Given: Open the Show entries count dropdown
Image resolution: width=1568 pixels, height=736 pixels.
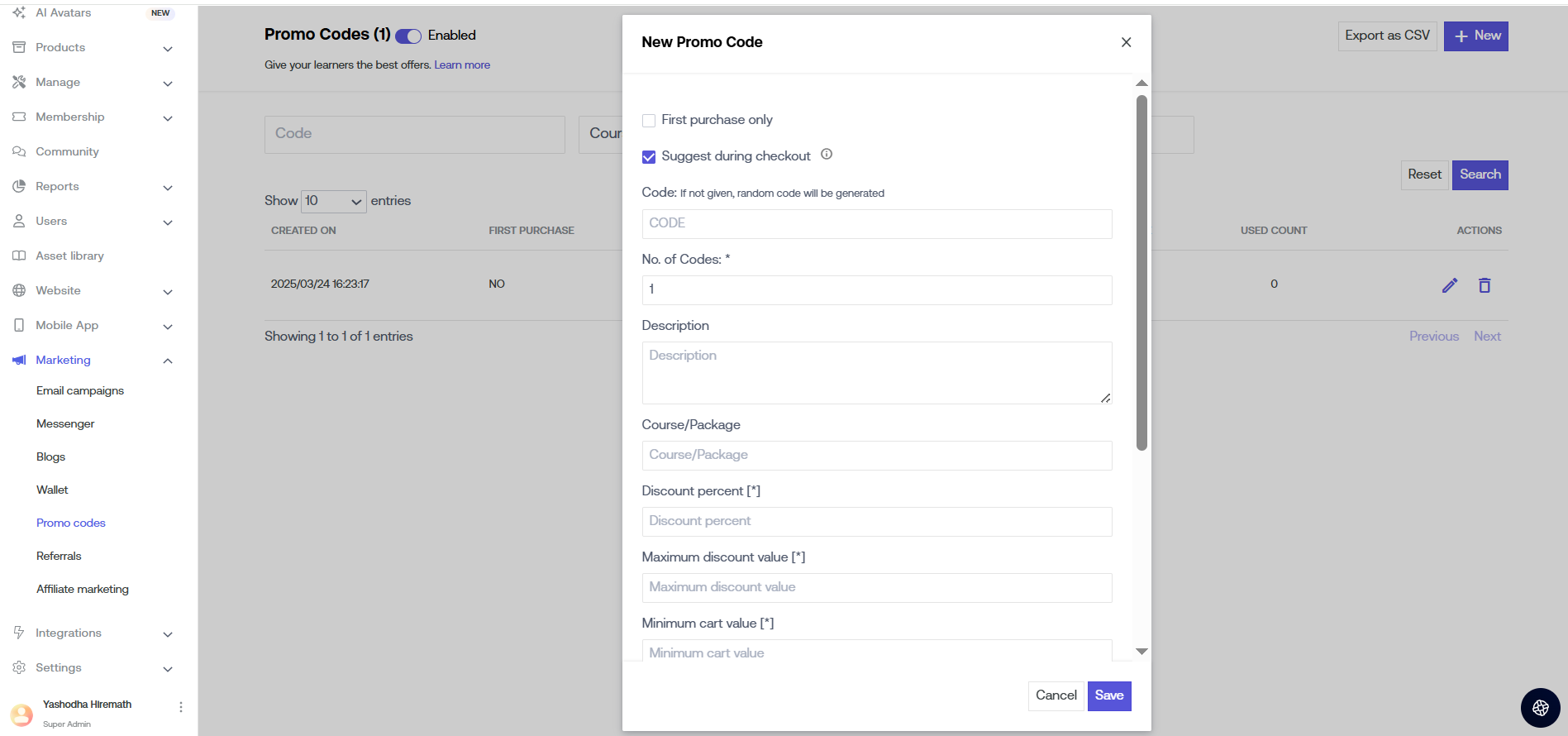Looking at the screenshot, I should (333, 201).
